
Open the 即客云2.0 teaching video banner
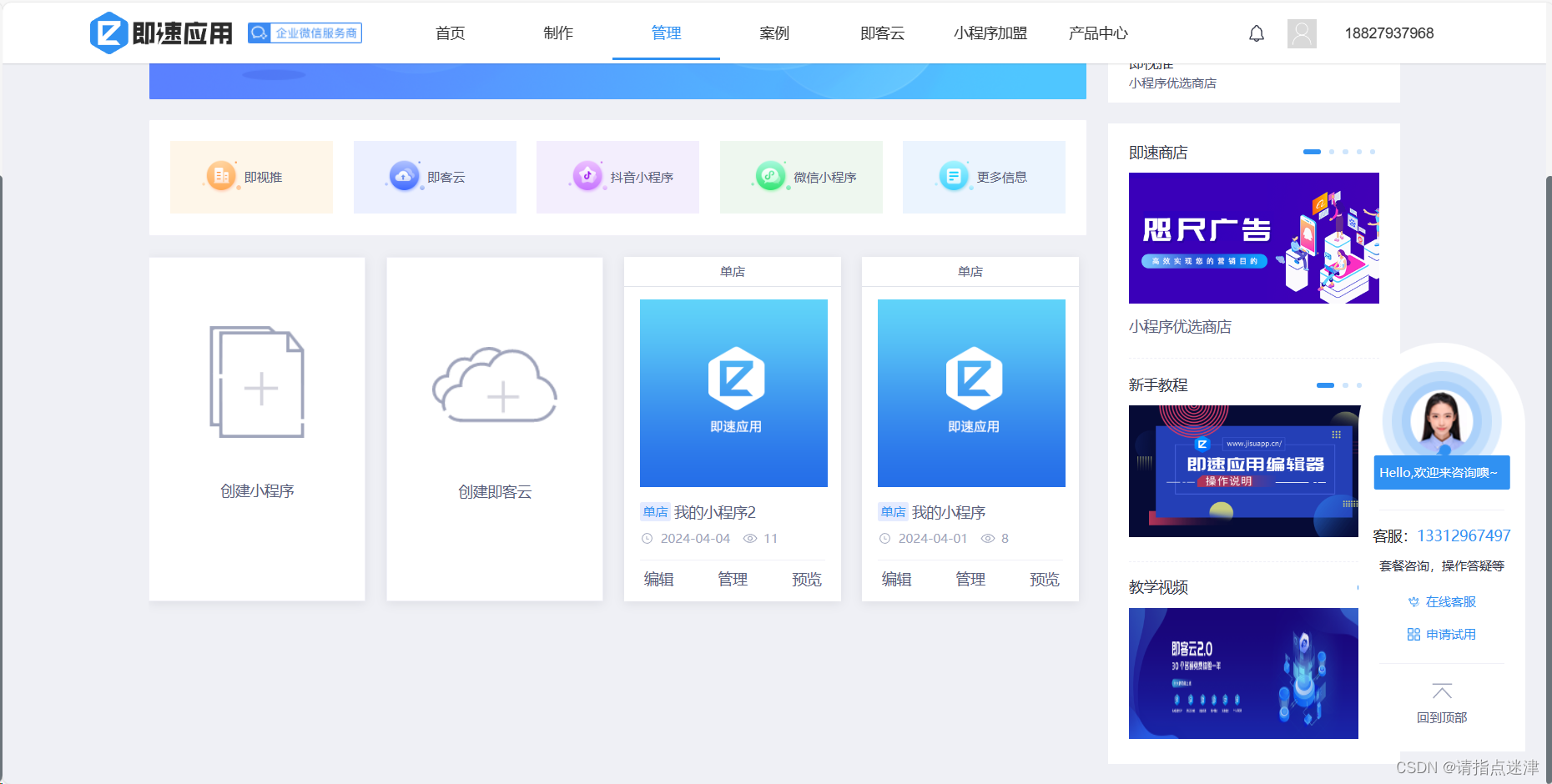tap(1243, 673)
